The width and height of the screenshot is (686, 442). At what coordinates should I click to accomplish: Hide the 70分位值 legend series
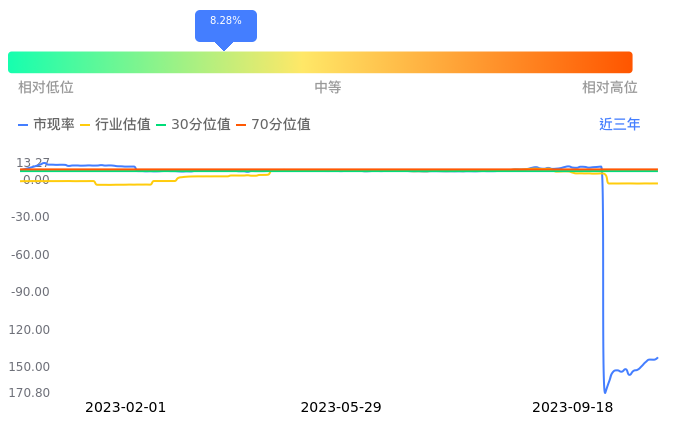coord(273,125)
